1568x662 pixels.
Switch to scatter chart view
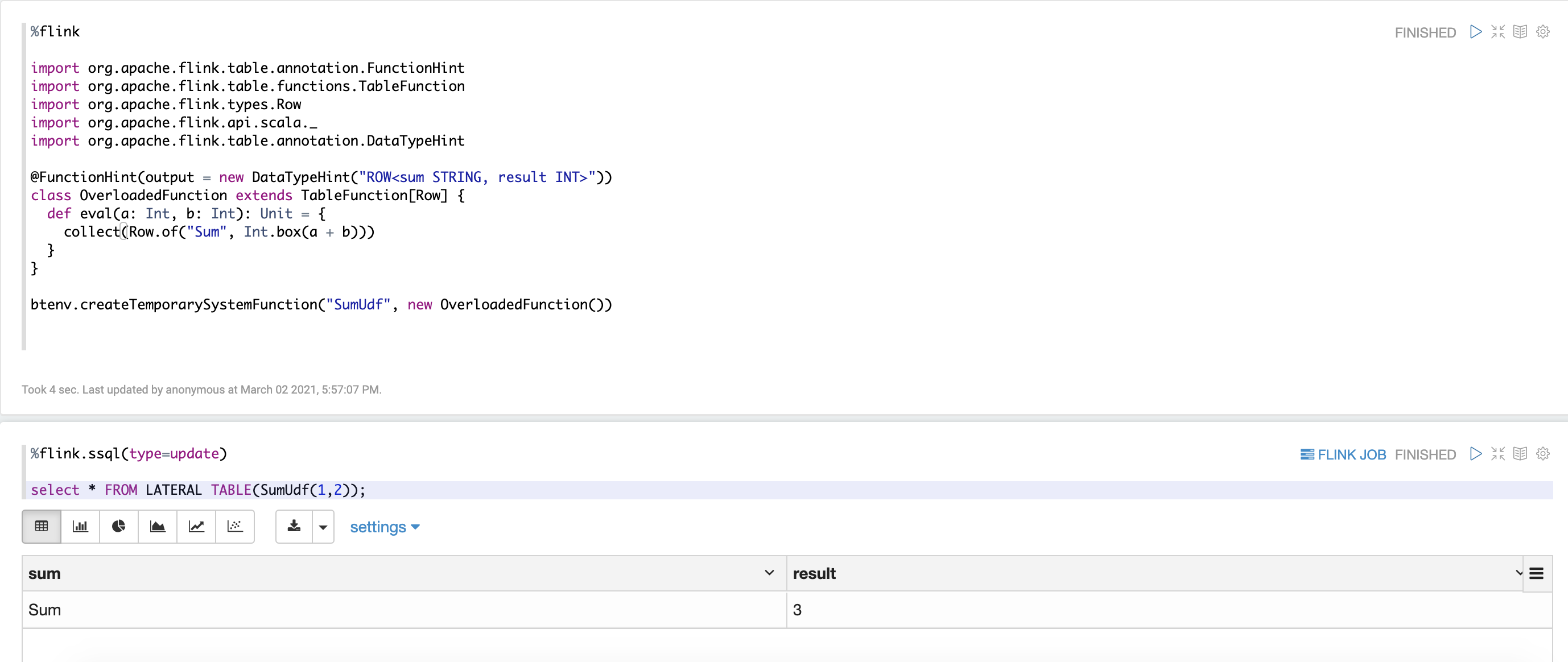(235, 526)
